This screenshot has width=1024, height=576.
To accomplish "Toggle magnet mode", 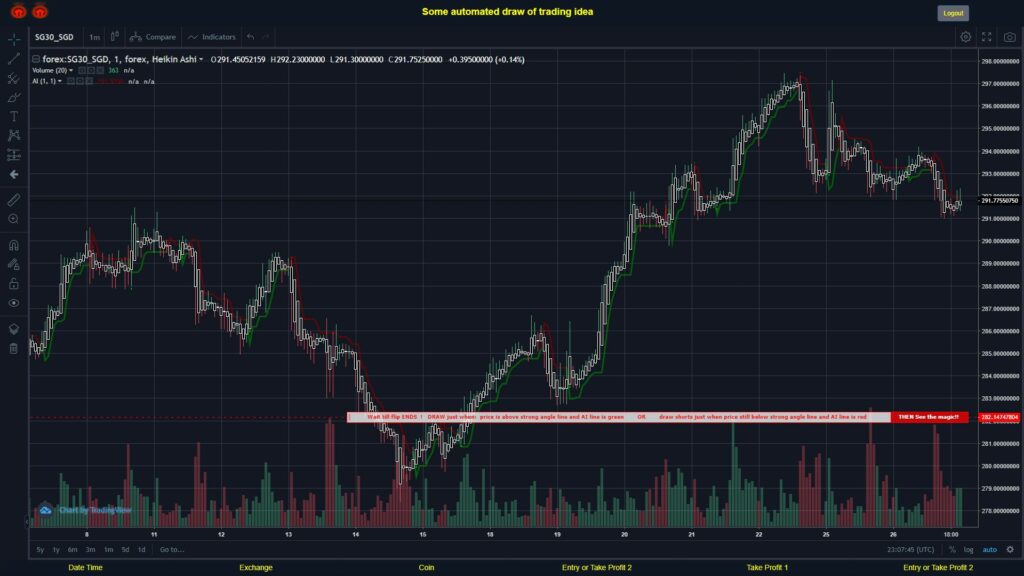I will tap(14, 245).
